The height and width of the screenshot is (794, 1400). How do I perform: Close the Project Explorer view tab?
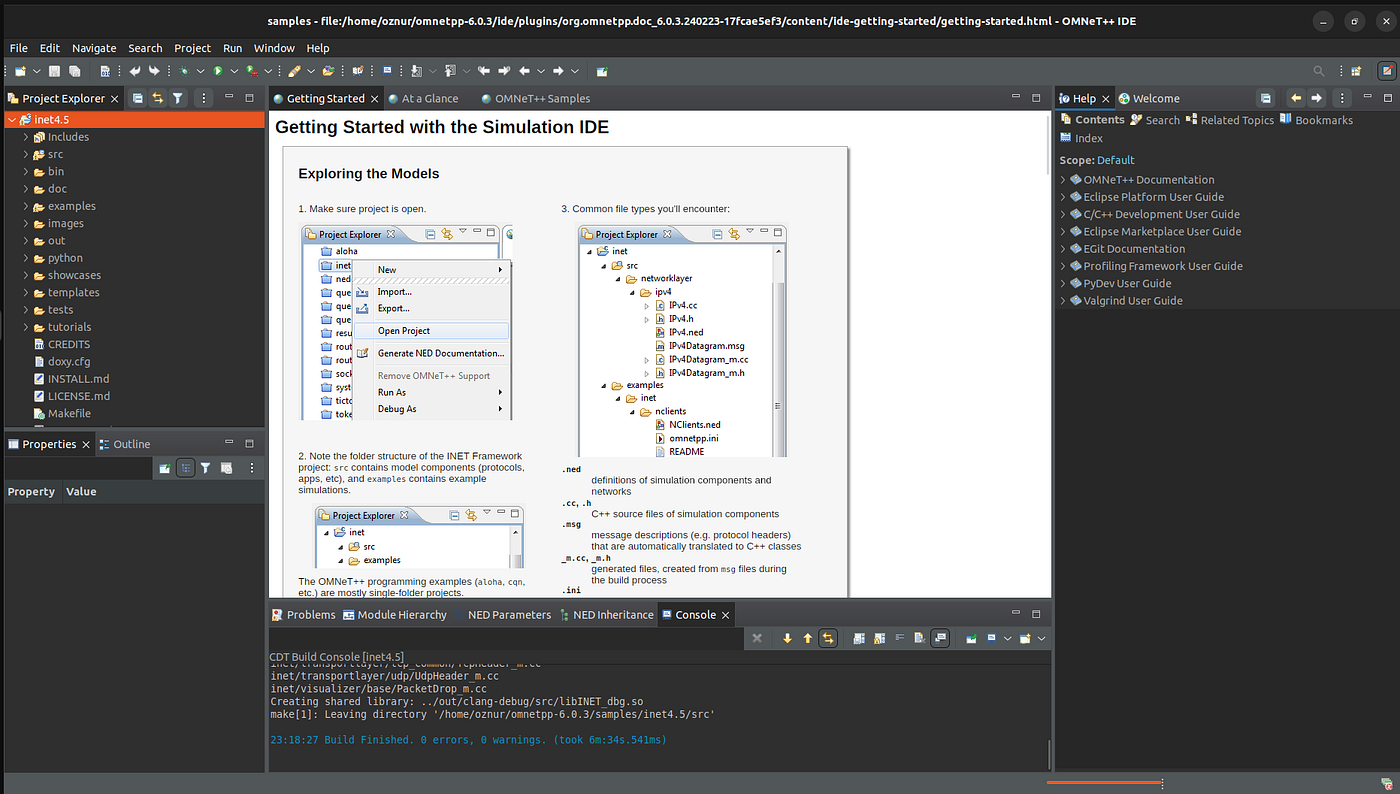click(x=115, y=98)
